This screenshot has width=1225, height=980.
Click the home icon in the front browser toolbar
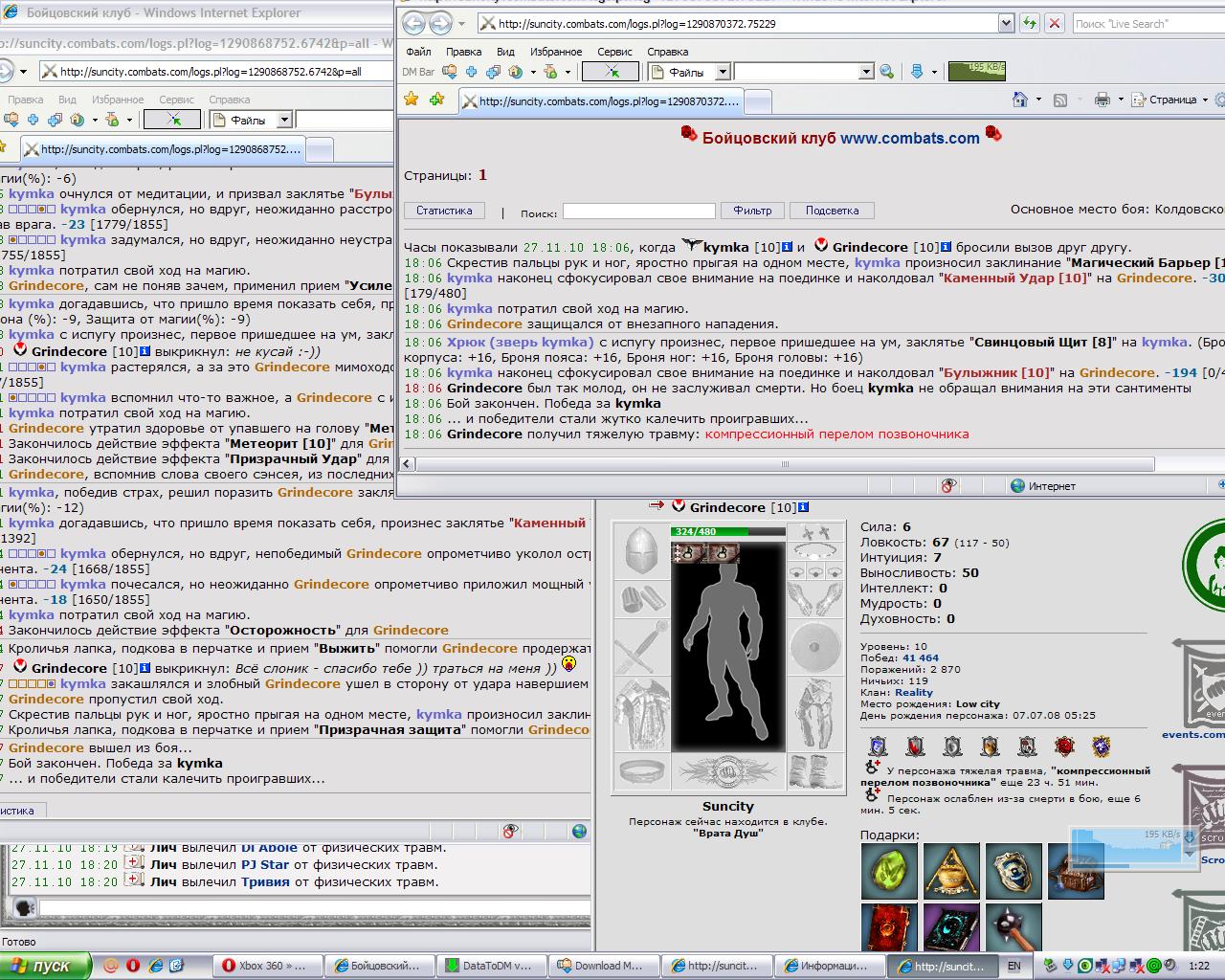[1021, 100]
